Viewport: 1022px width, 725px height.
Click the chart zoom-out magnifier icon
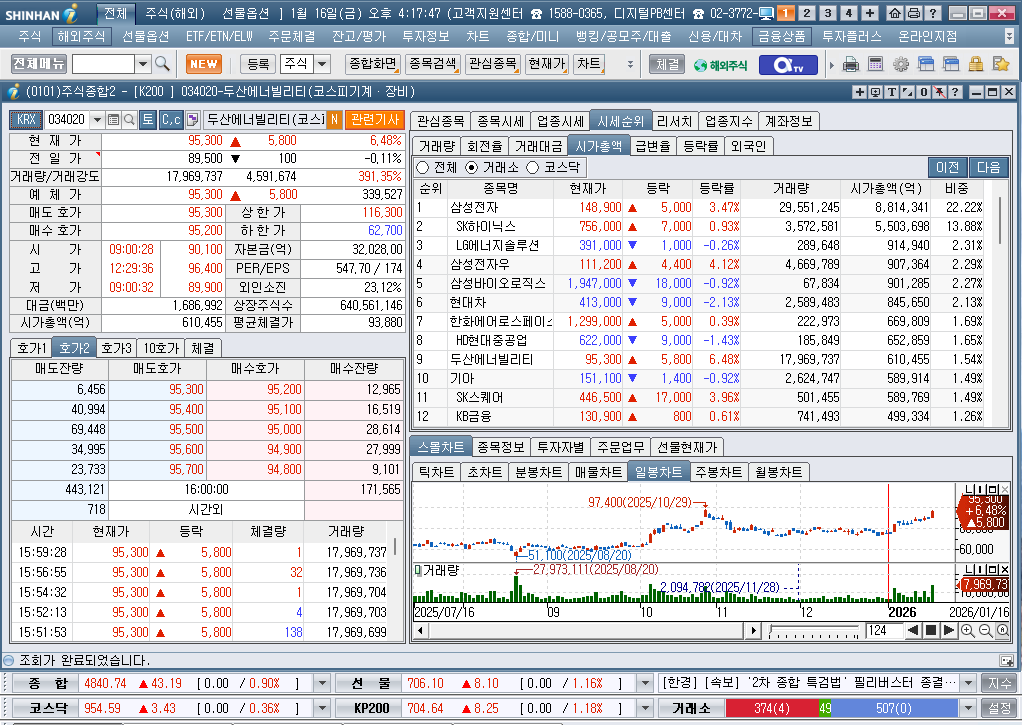[986, 630]
